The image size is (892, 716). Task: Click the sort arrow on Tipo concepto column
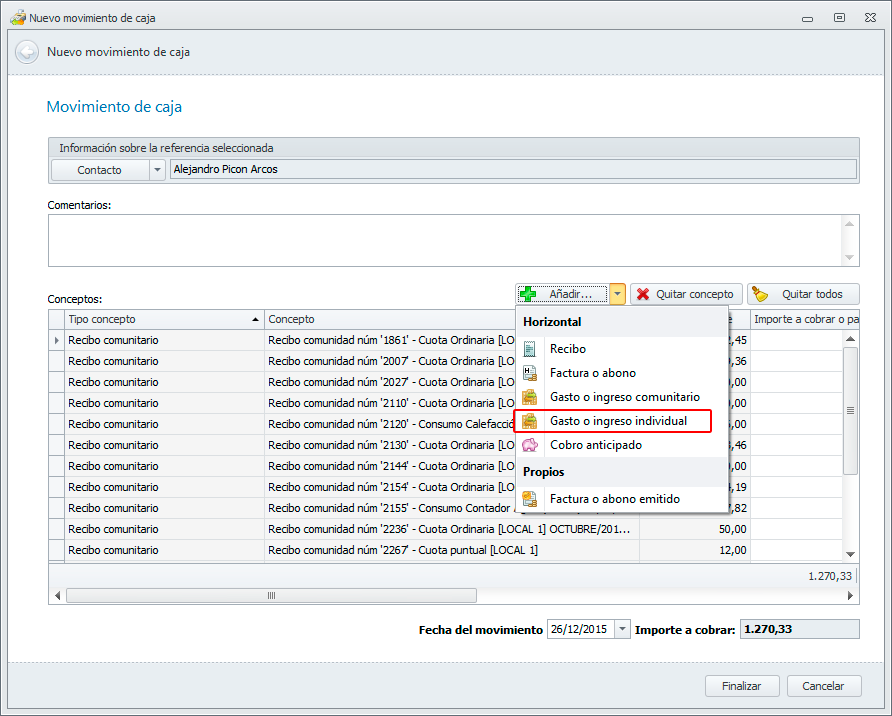255,320
